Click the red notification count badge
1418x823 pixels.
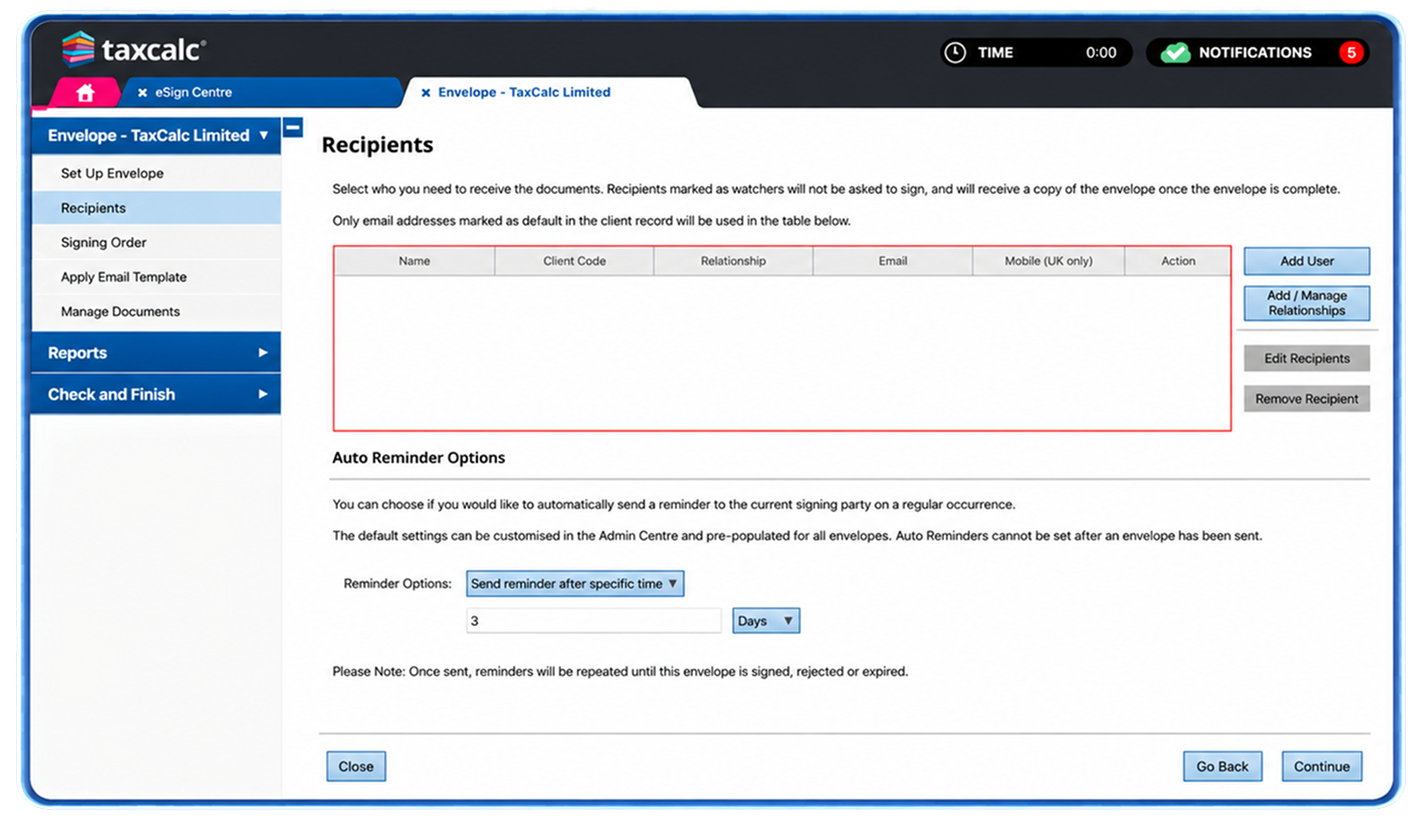1351,53
